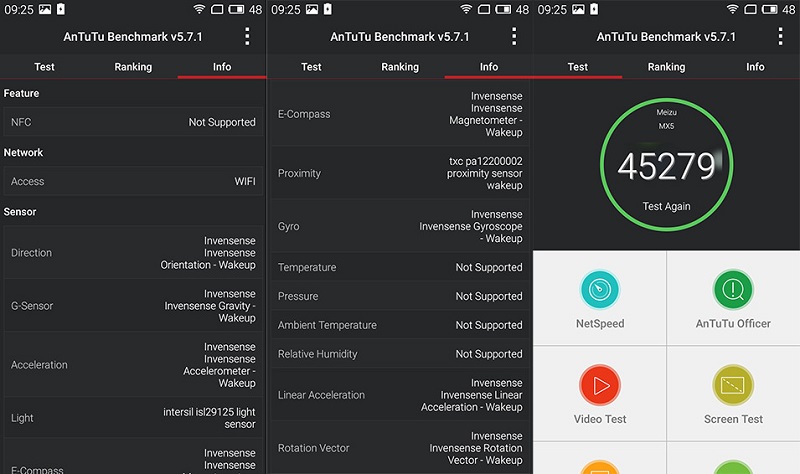Select the Linear Acceleration row
The width and height of the screenshot is (800, 474).
[x=400, y=395]
